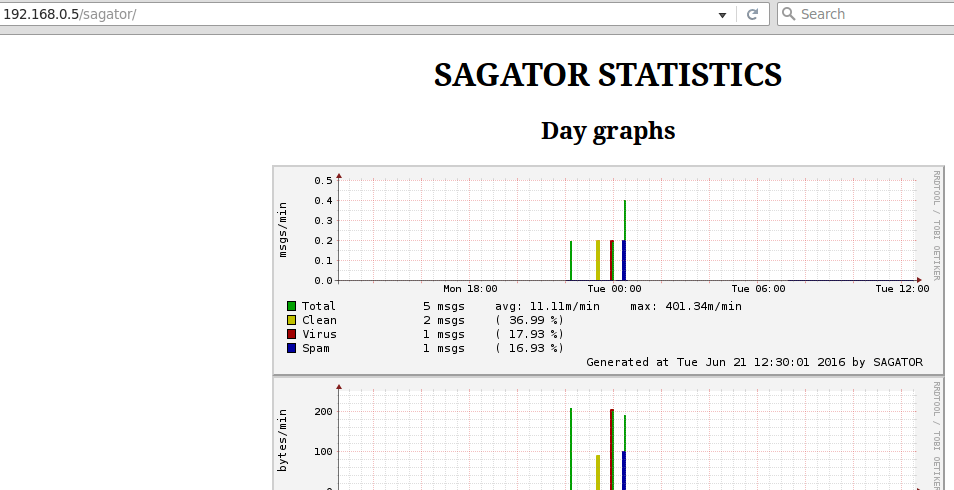Click the Generated at timestamp line
Screen dimensions: 954x490
[x=754, y=362]
